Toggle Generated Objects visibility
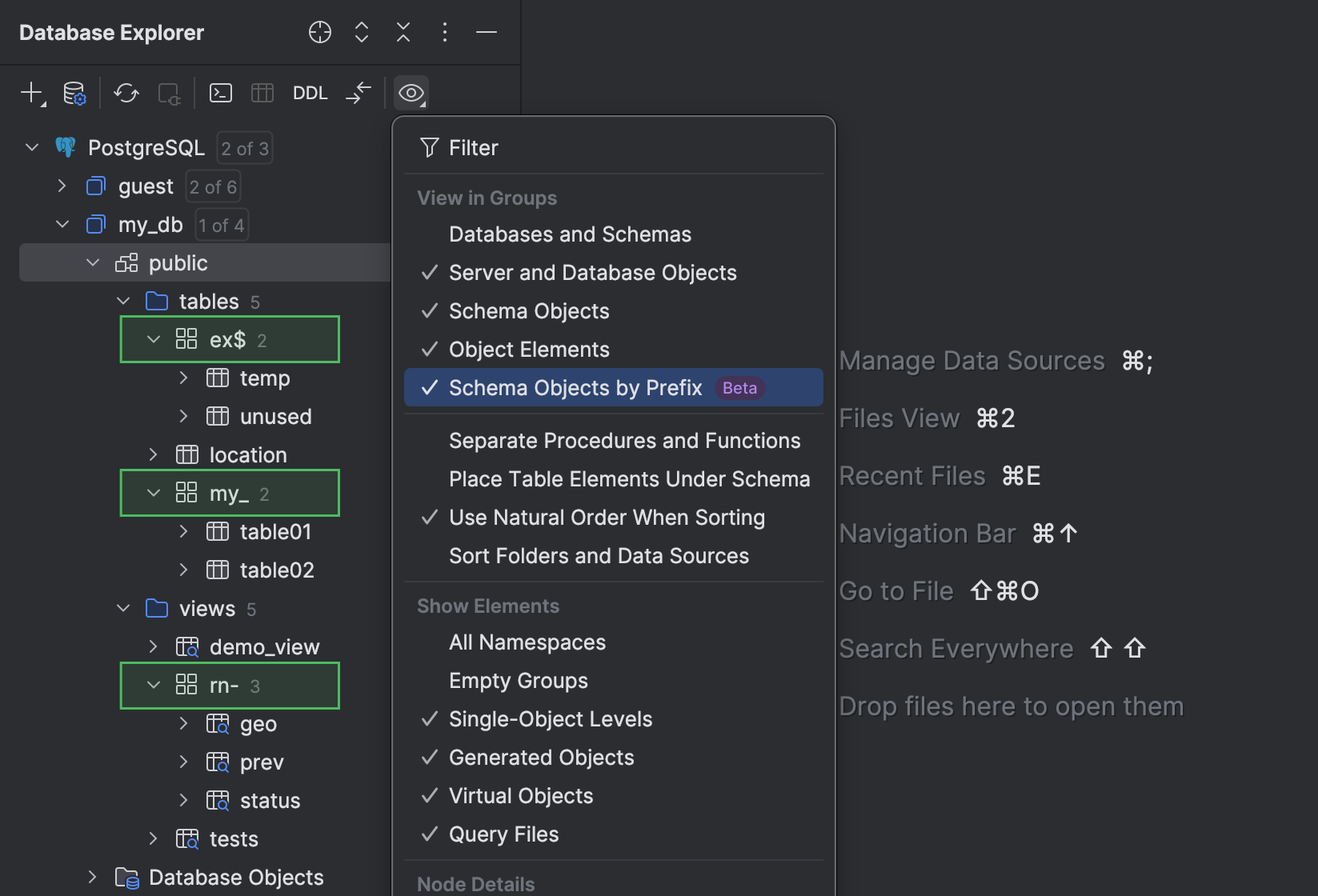 tap(613, 758)
